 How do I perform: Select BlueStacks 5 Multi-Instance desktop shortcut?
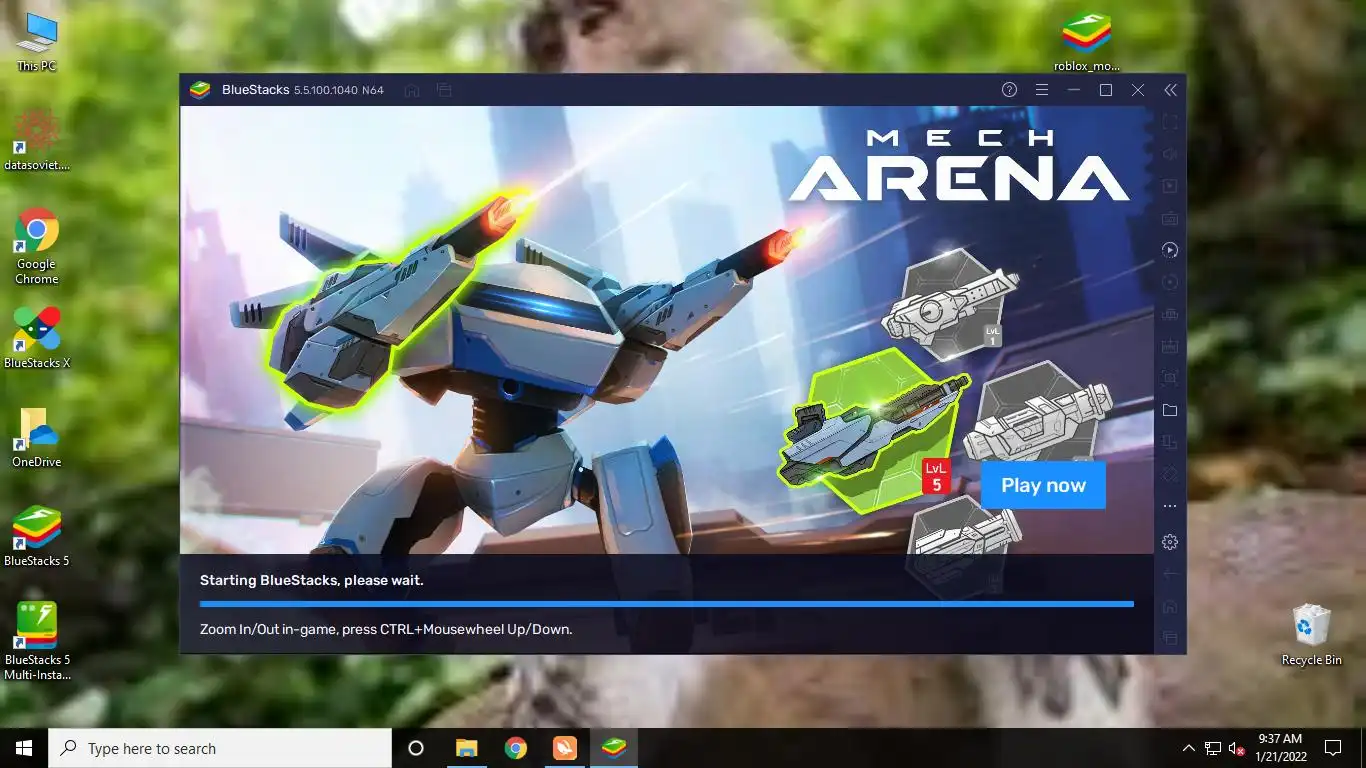[x=37, y=641]
